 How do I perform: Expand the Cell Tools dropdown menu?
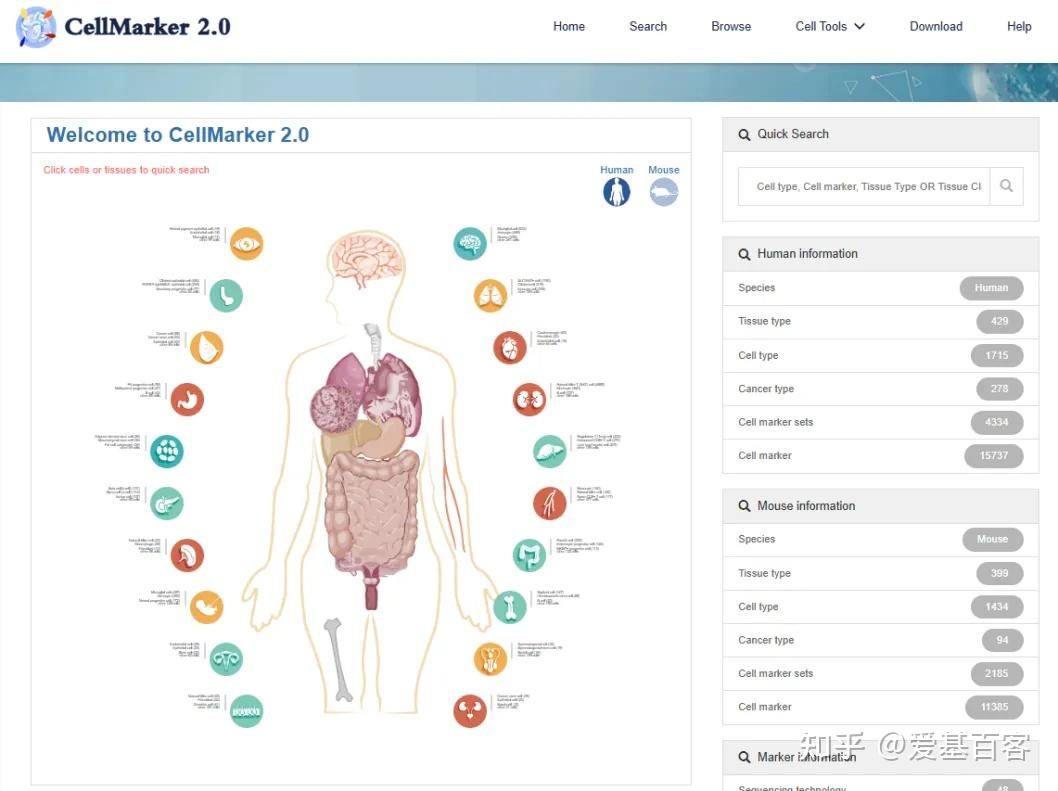830,26
